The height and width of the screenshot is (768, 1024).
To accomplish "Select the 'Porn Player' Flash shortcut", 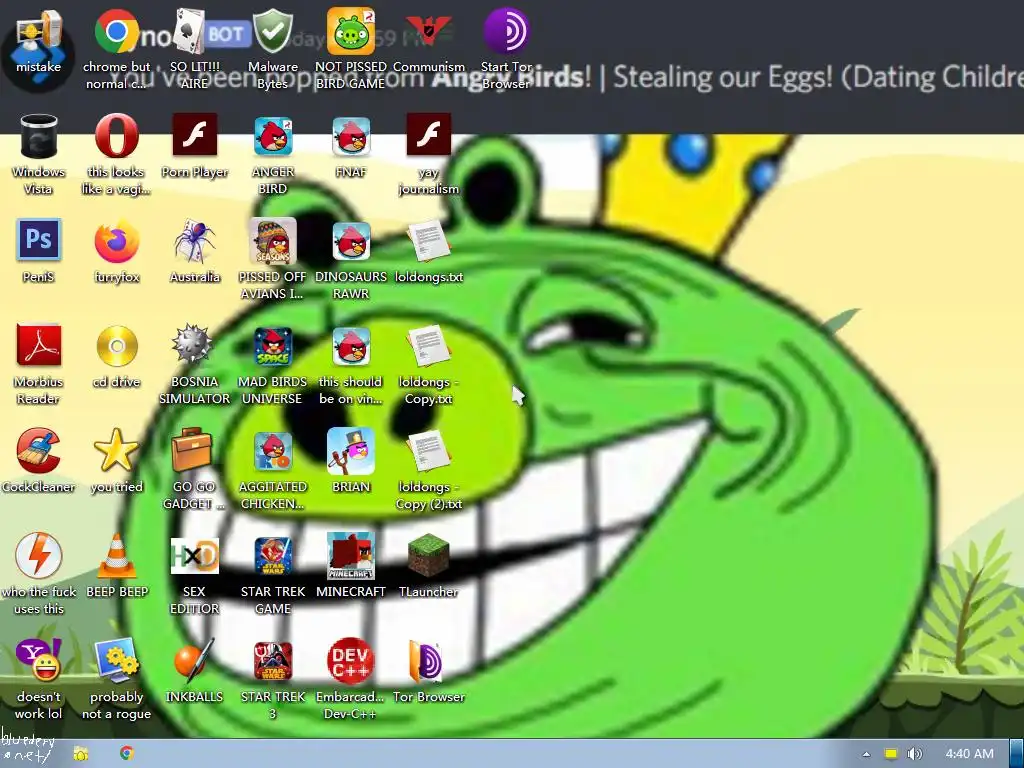I will (x=194, y=135).
